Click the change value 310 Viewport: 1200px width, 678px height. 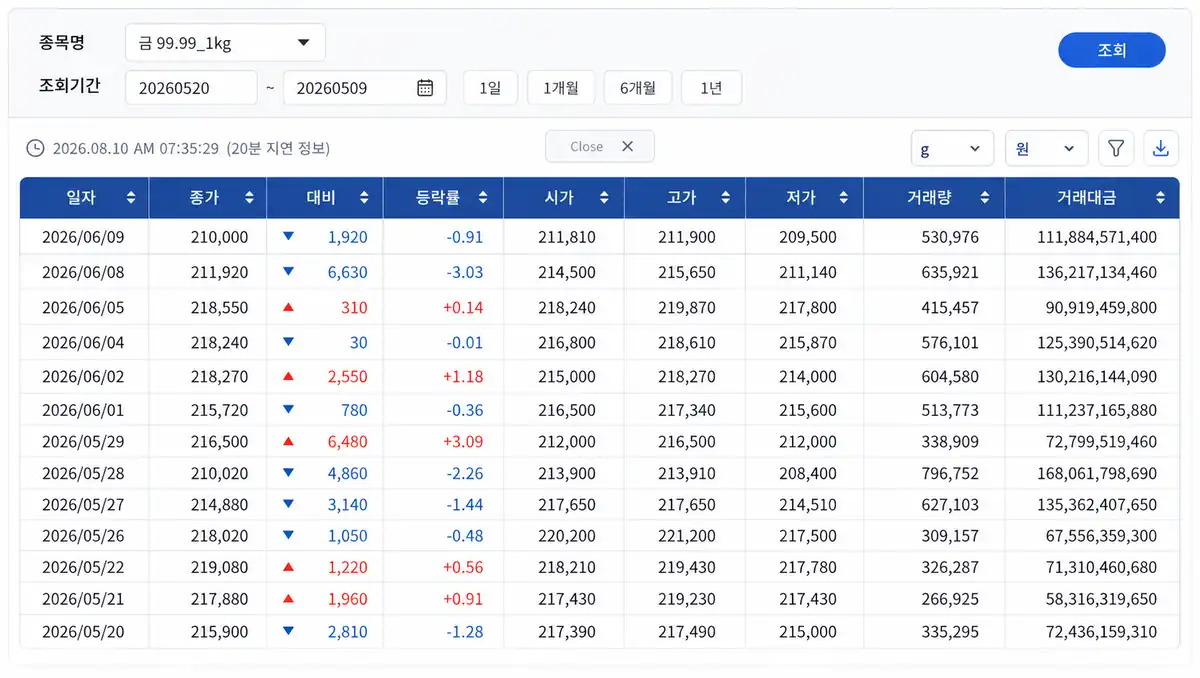click(354, 307)
